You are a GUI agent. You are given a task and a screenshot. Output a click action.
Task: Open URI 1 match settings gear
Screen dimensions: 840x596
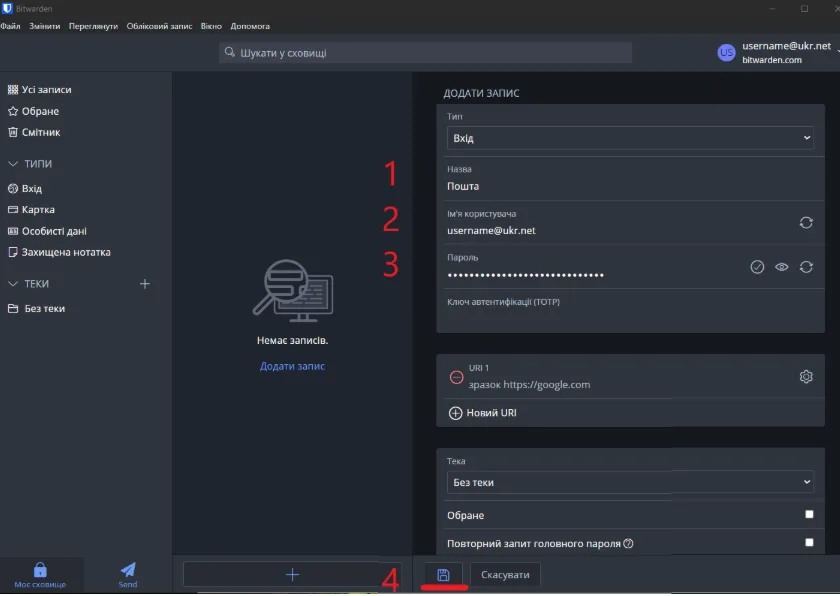(806, 377)
